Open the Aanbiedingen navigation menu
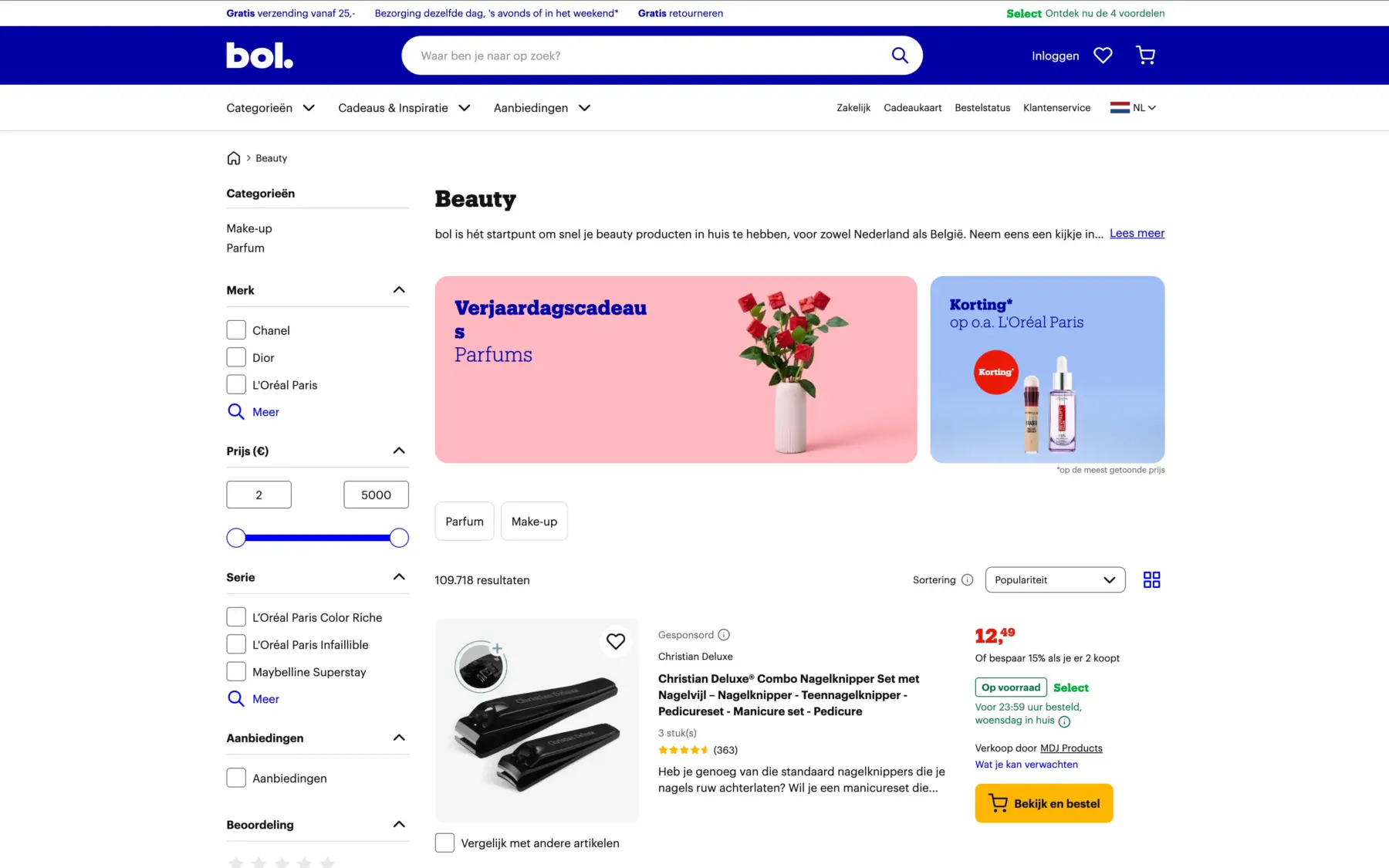The height and width of the screenshot is (868, 1389). coord(542,108)
